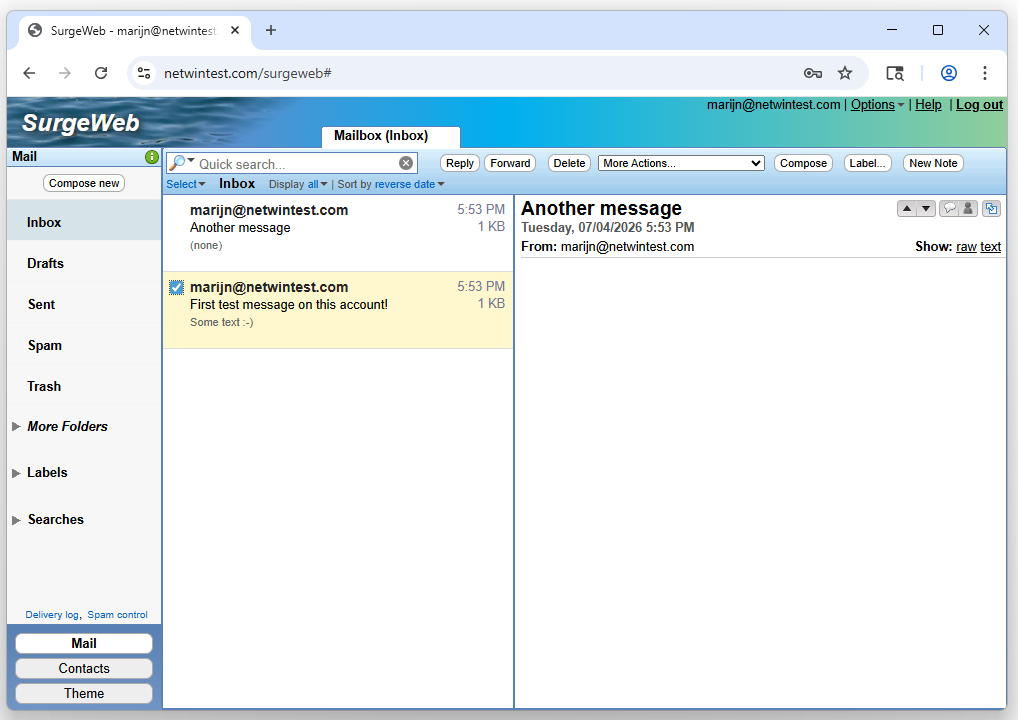Click into the Quick search field
The image size is (1018, 720).
pyautogui.click(x=295, y=164)
